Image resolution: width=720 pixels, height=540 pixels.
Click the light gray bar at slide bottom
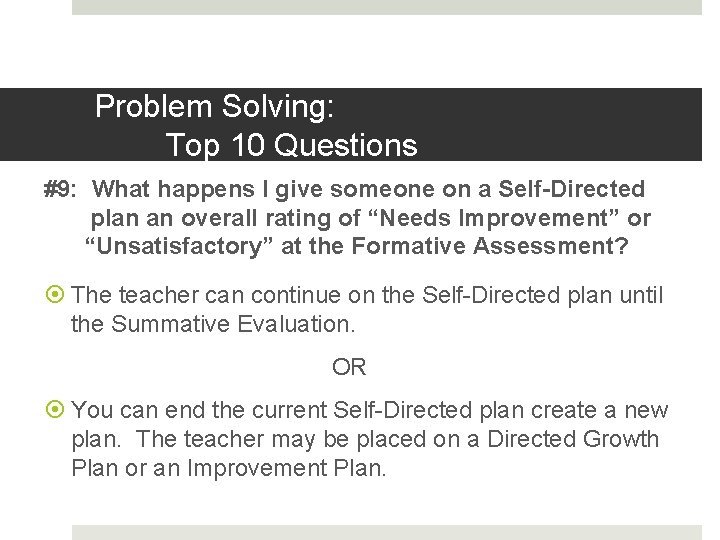[387, 532]
